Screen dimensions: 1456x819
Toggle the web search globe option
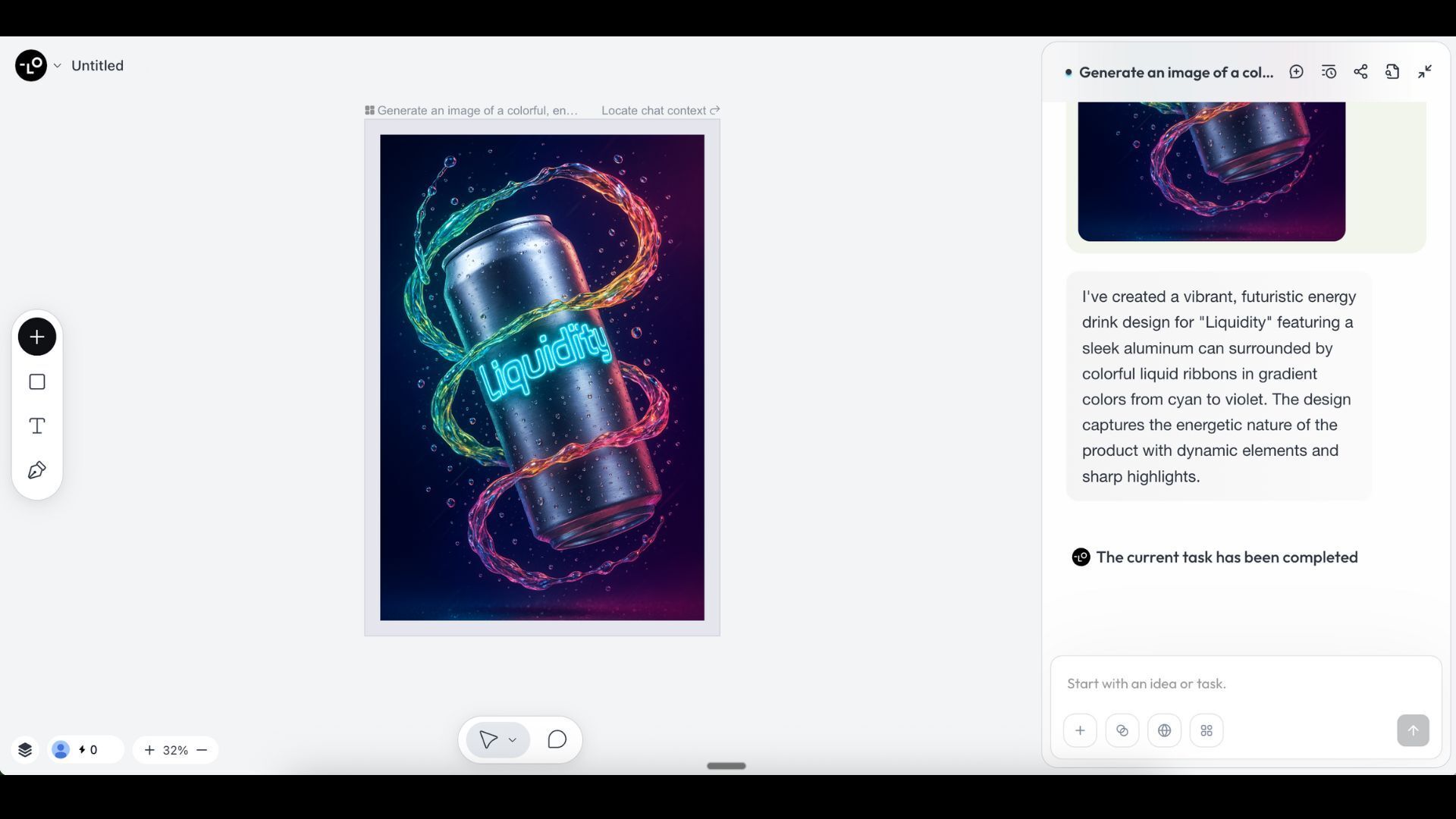pos(1164,730)
